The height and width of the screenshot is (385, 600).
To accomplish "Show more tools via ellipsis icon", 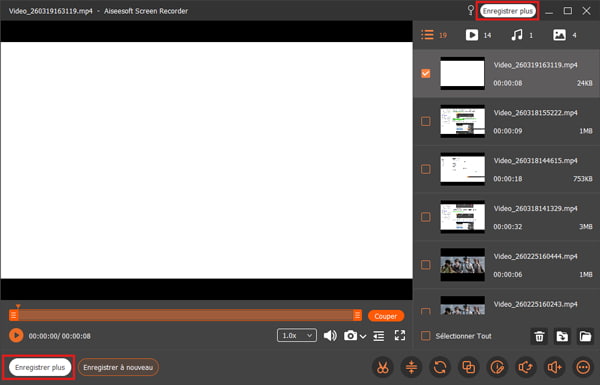I will (x=583, y=367).
